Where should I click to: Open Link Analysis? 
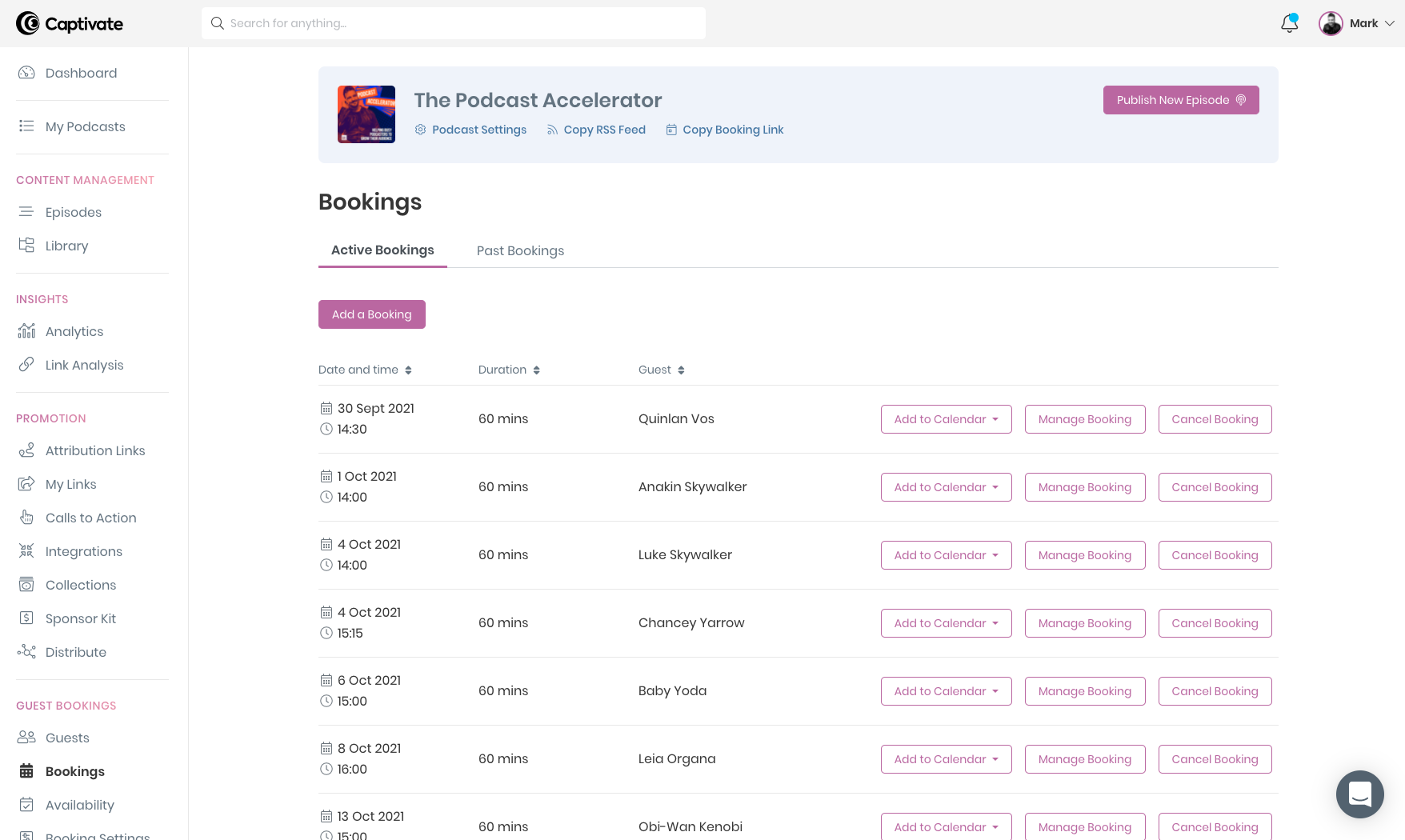tap(84, 365)
